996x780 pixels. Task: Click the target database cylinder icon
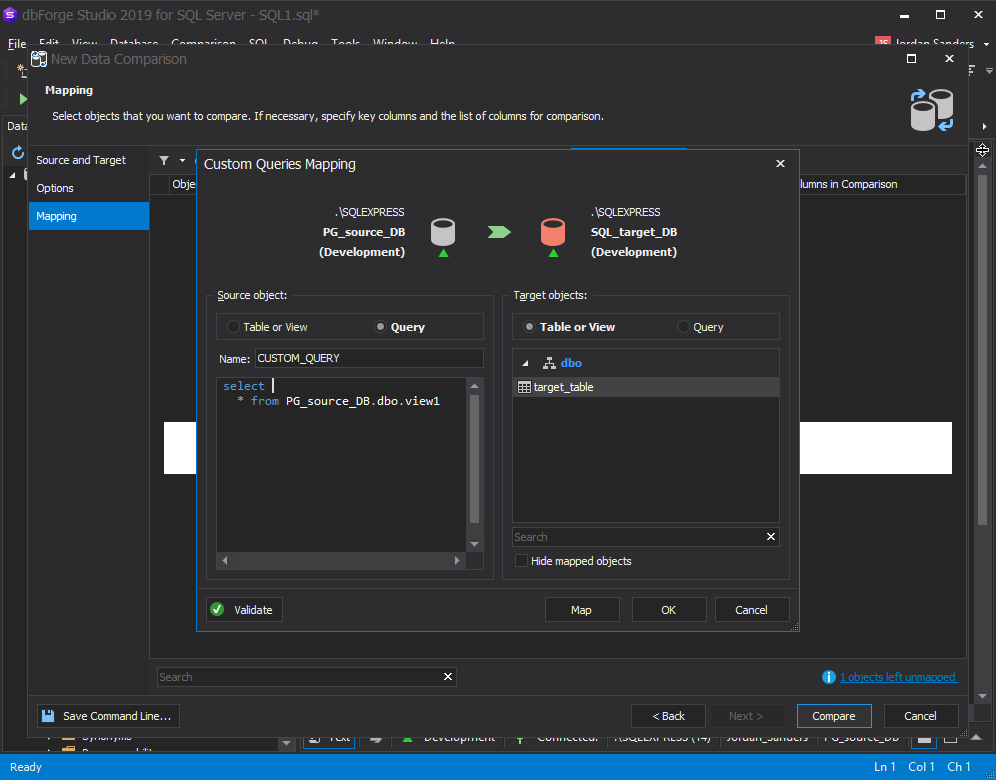(553, 232)
